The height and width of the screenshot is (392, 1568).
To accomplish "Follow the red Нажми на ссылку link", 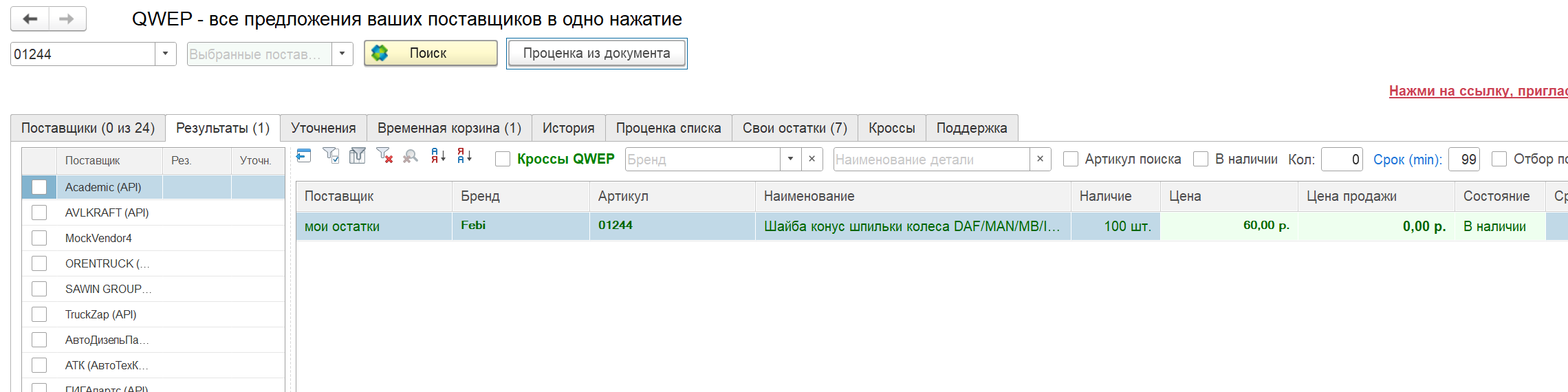I will (1478, 91).
